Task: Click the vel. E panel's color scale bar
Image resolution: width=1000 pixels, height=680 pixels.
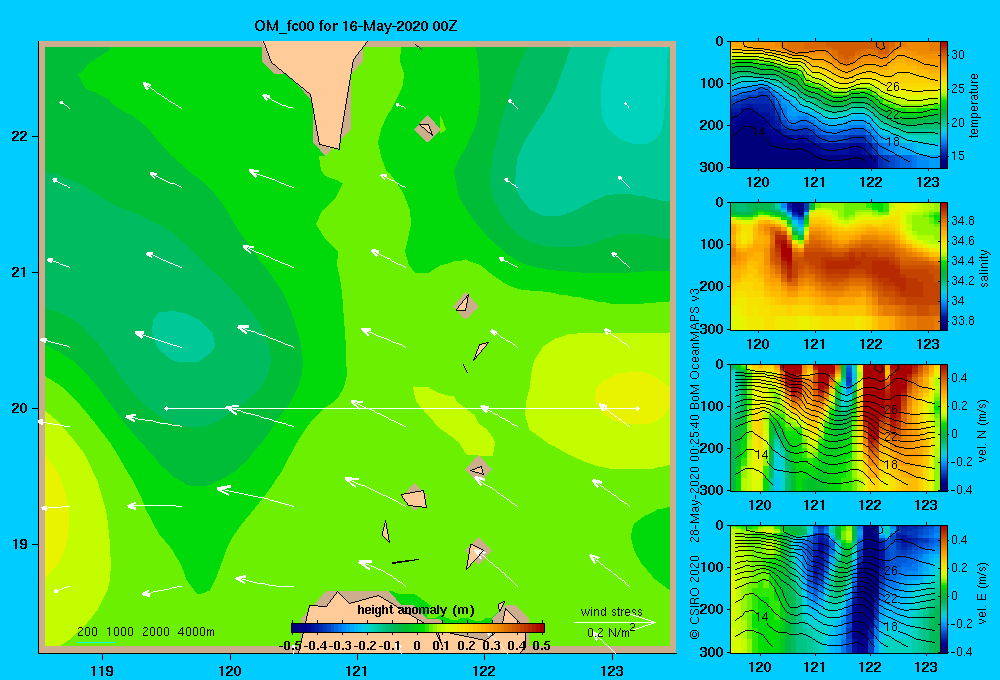Action: 944,589
